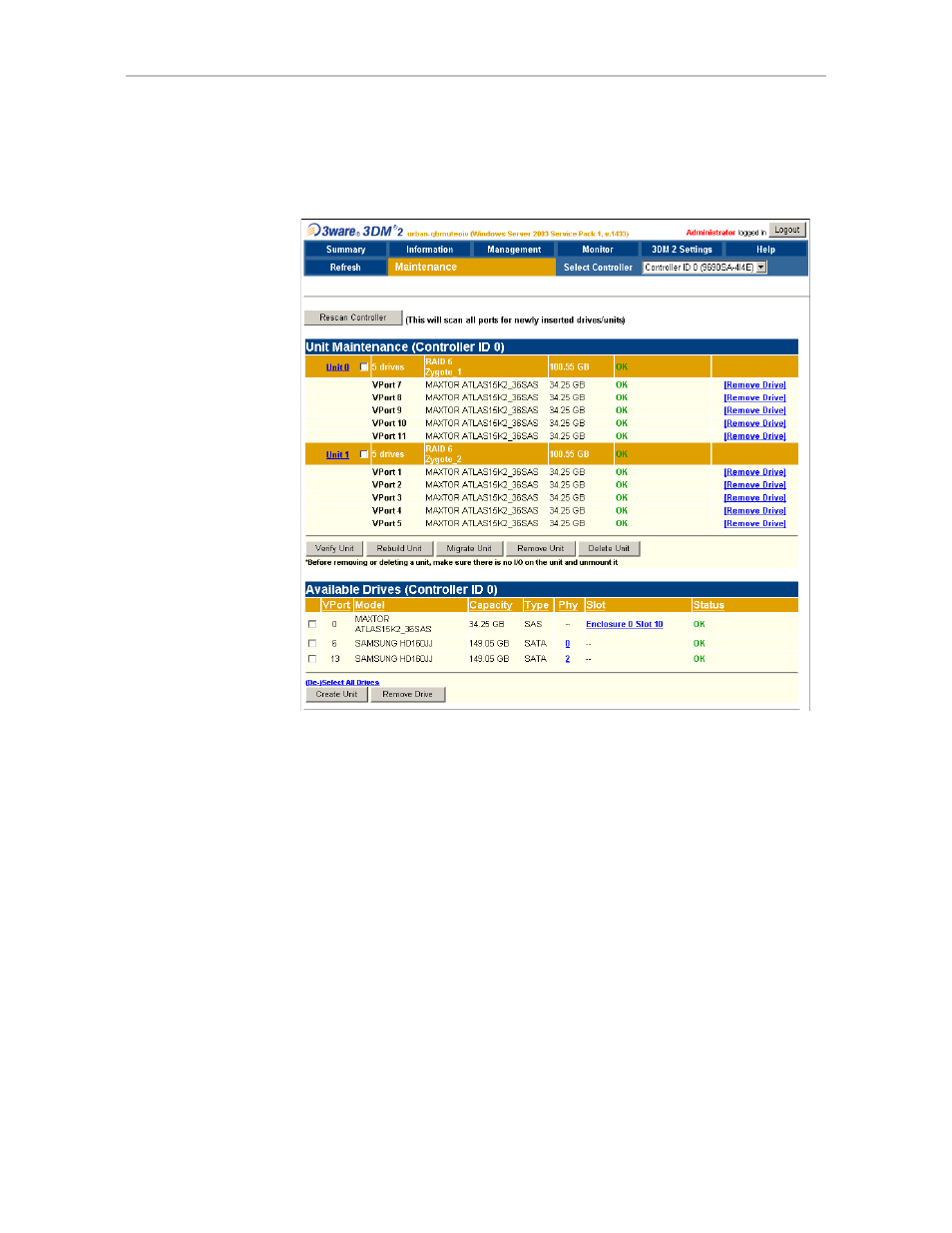Click the Verify Unit button
This screenshot has width=952, height=1233.
coord(334,548)
